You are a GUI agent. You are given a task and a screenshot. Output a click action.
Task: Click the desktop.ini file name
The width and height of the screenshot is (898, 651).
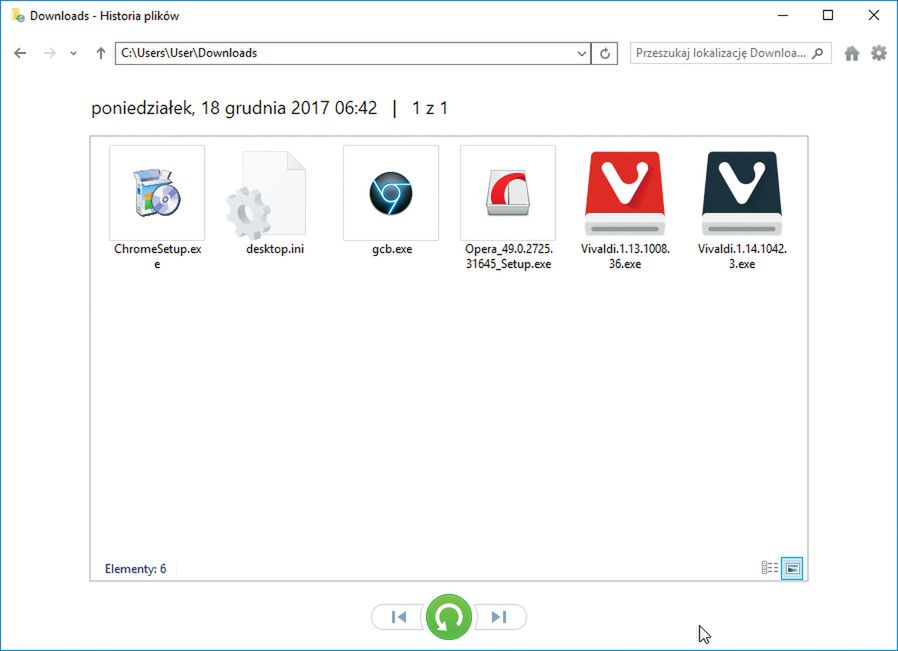(x=275, y=249)
